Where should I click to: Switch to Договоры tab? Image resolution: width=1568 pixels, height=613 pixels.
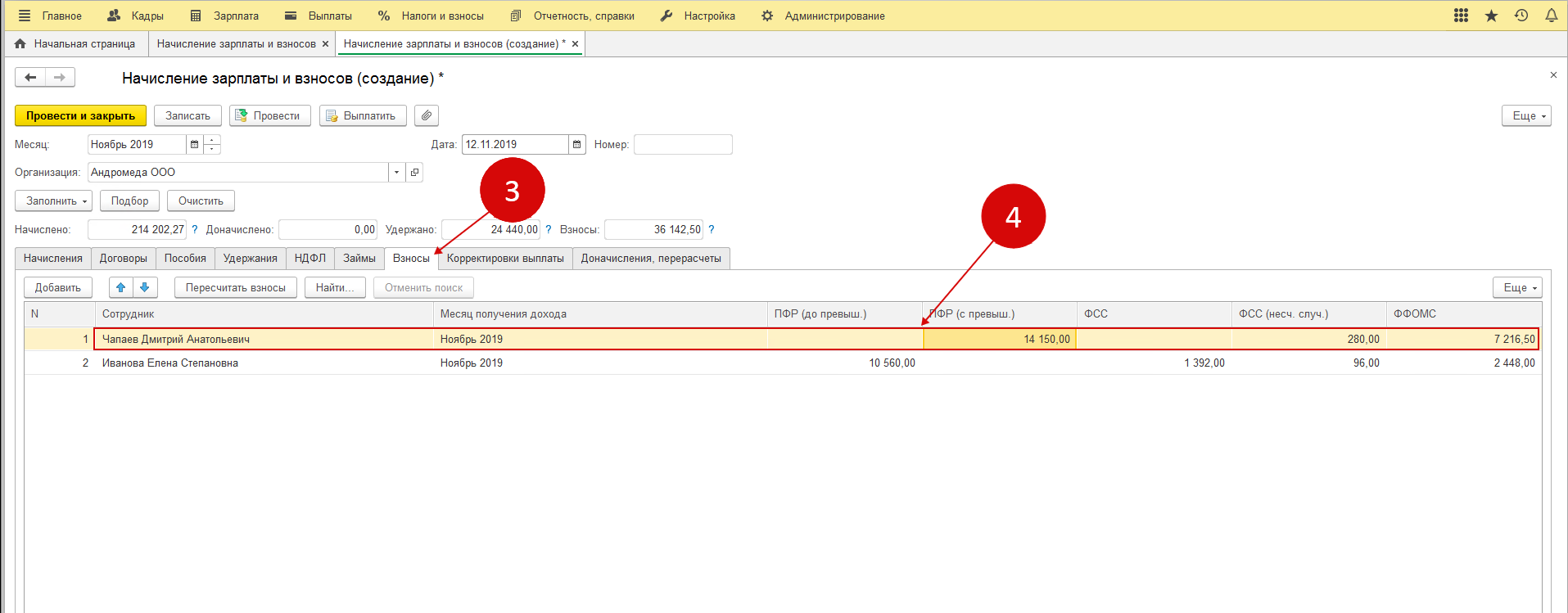click(124, 259)
